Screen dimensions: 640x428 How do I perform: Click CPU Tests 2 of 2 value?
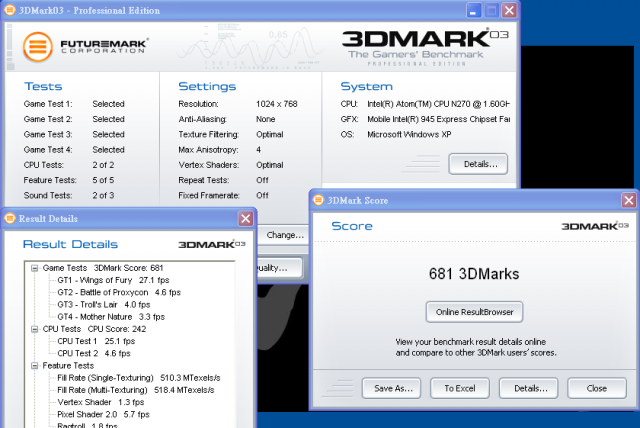[103, 165]
